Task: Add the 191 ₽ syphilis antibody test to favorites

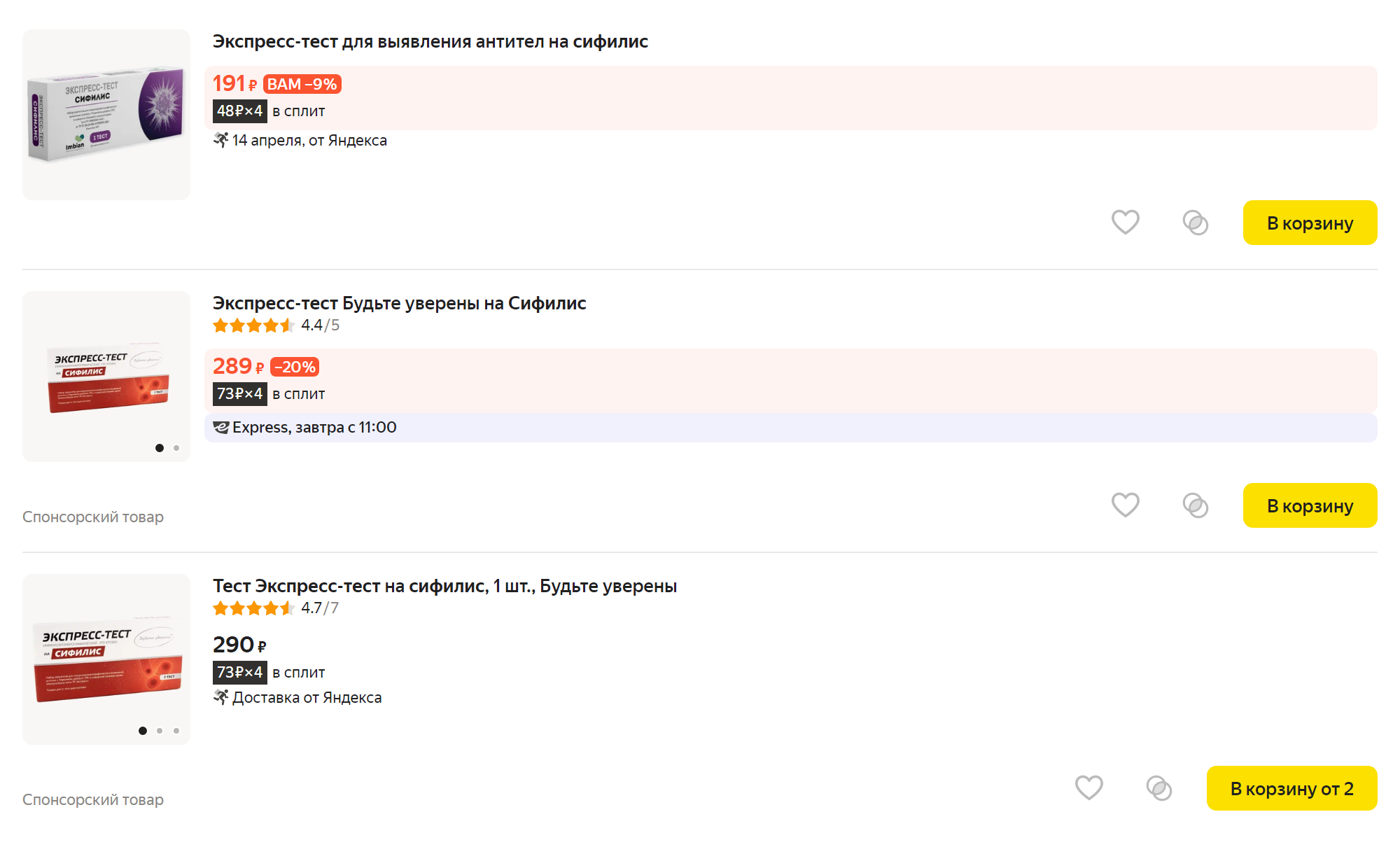Action: 1126,223
